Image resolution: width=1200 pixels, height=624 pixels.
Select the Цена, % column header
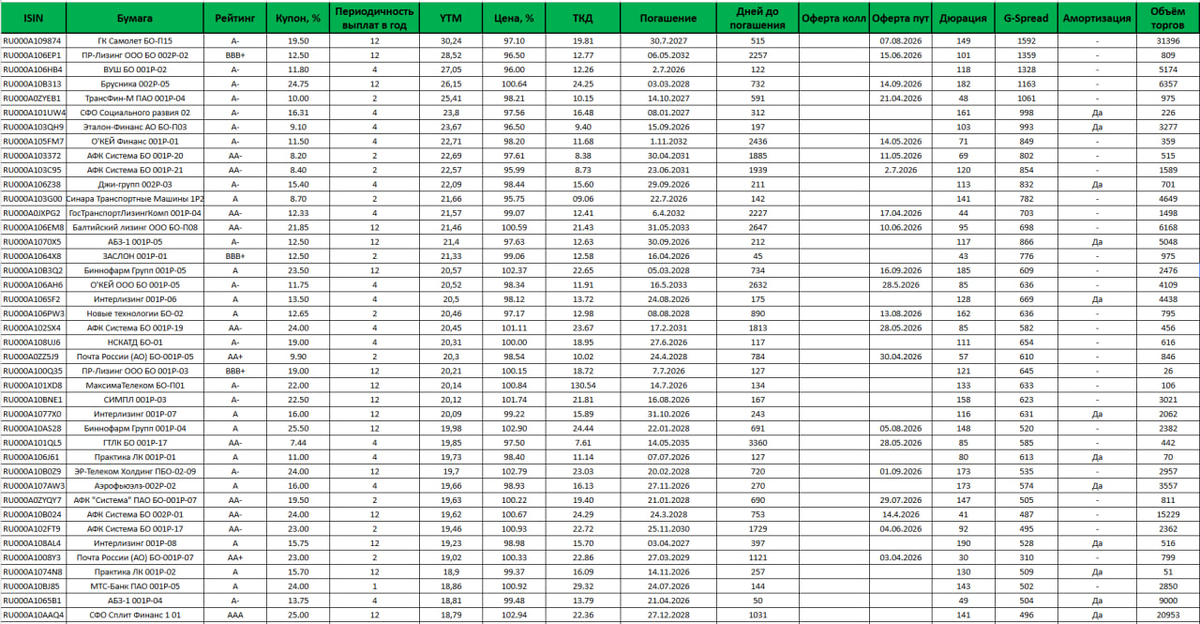[x=515, y=18]
